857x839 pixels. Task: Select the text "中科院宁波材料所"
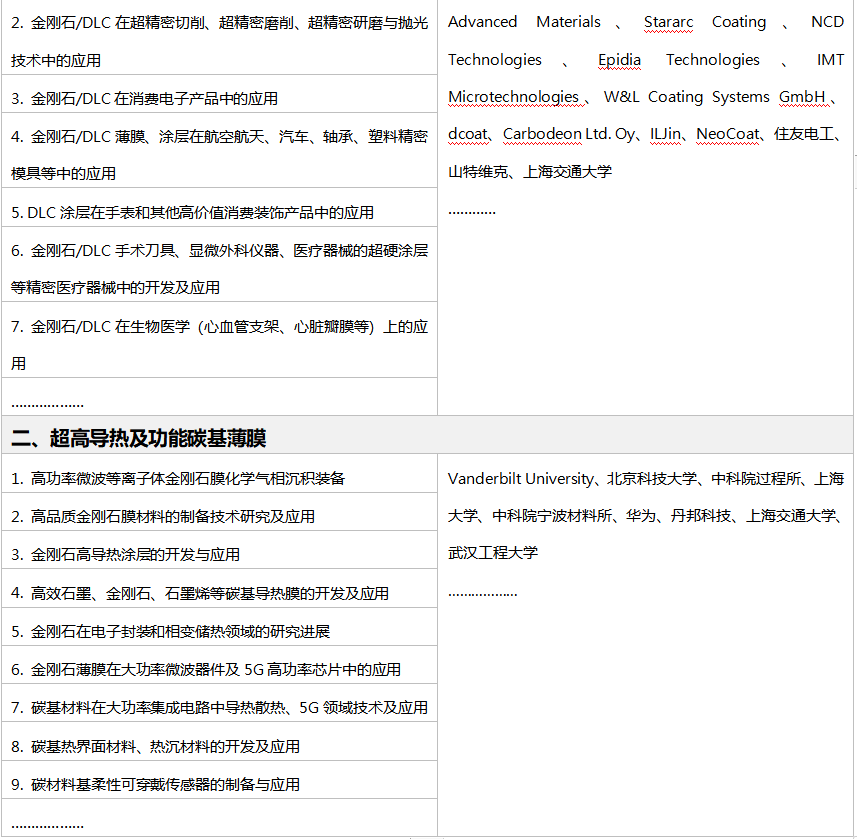(x=552, y=515)
